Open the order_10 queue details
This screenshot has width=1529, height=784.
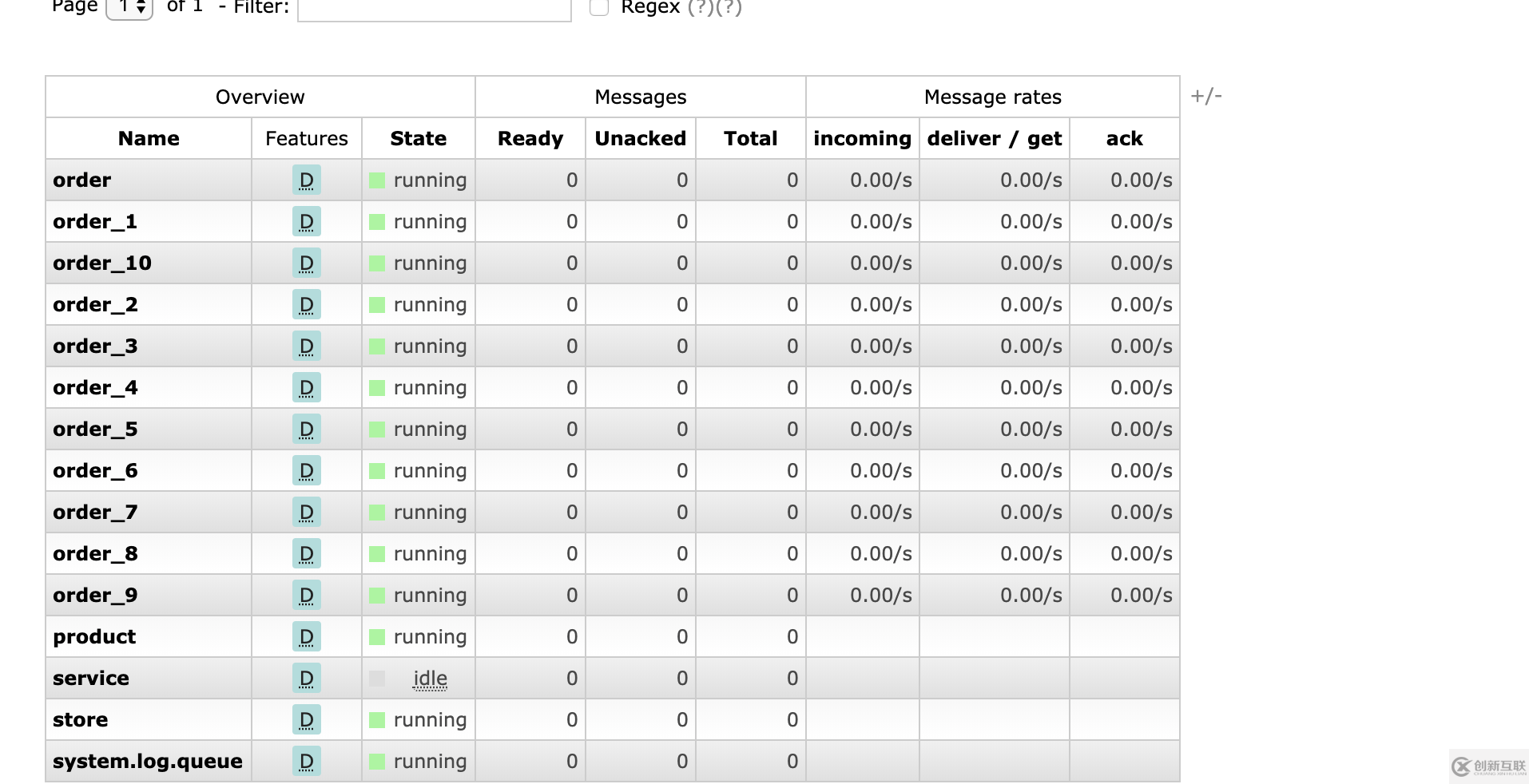coord(102,263)
